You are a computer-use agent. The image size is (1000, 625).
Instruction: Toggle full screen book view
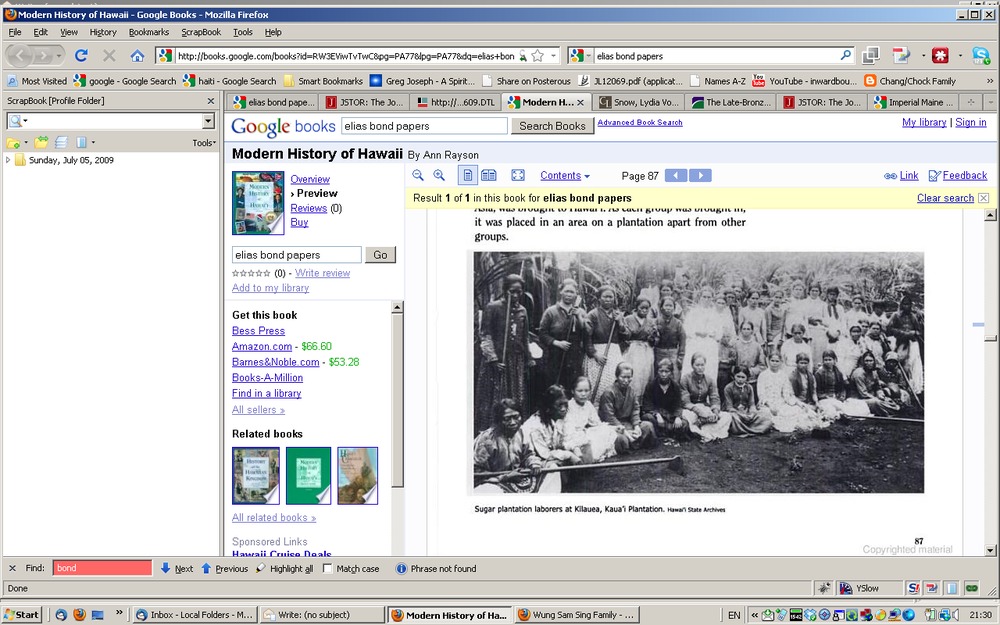[x=518, y=175]
